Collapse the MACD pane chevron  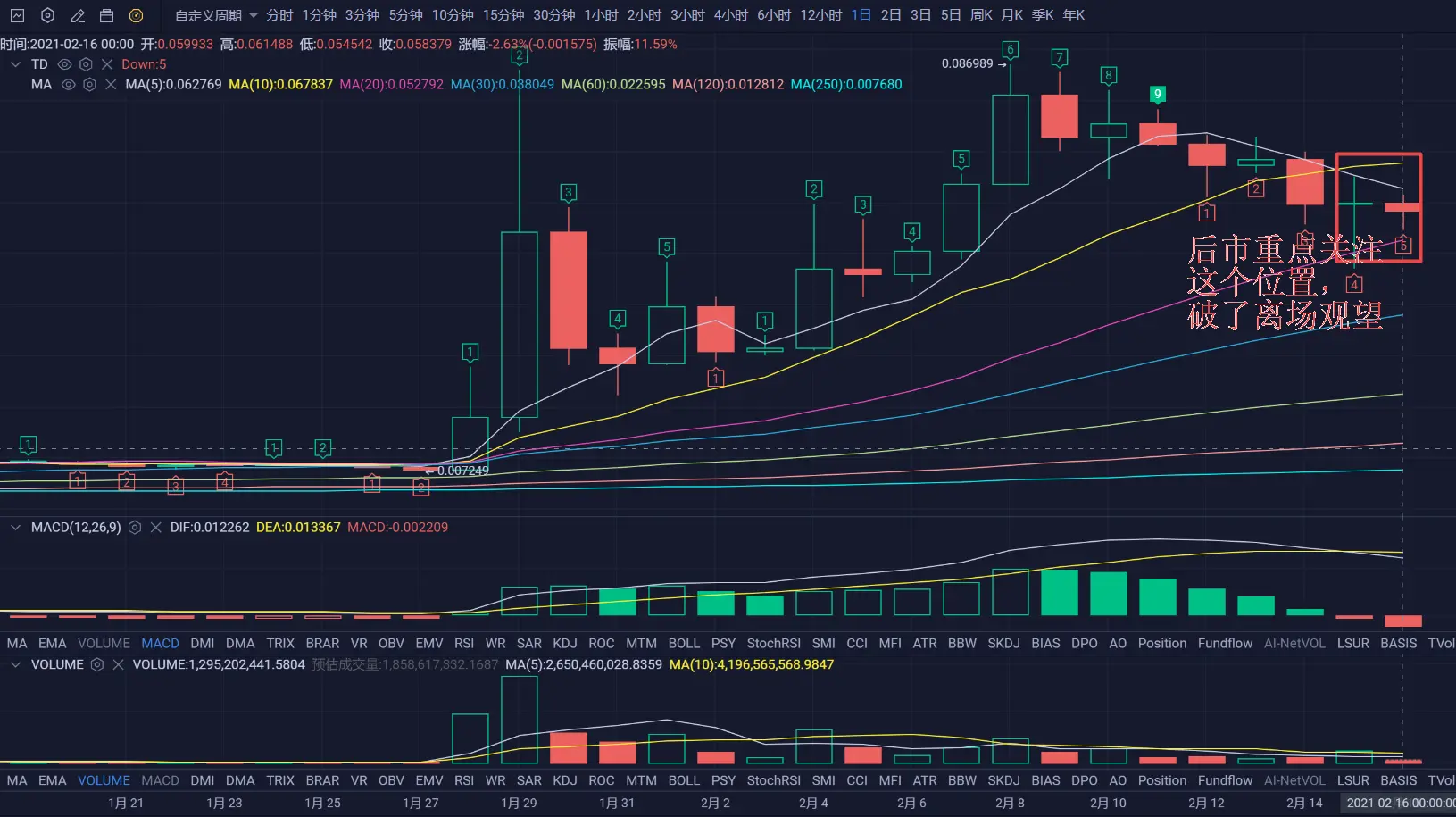(x=15, y=528)
